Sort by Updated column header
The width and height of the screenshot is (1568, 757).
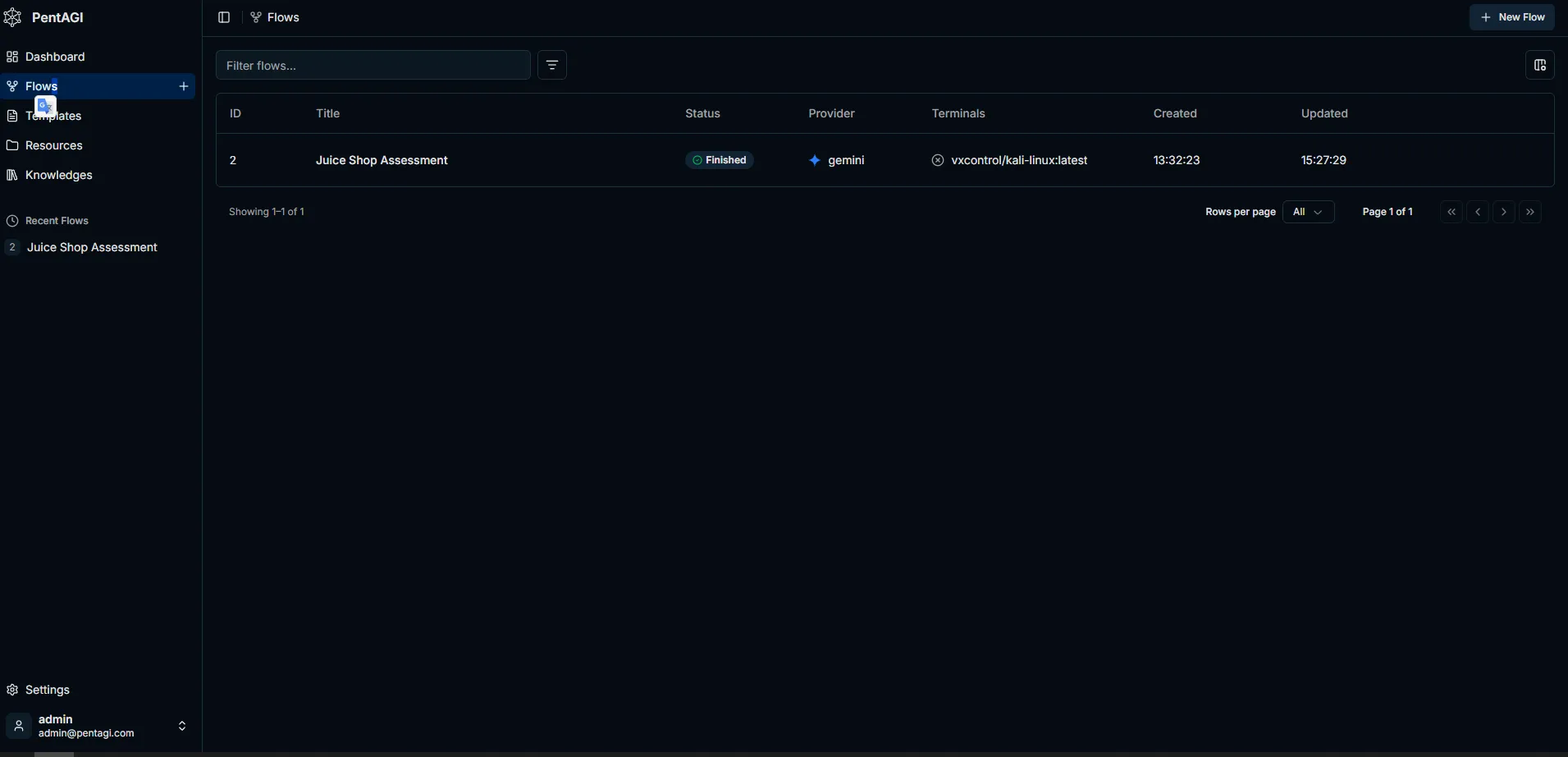[x=1324, y=113]
